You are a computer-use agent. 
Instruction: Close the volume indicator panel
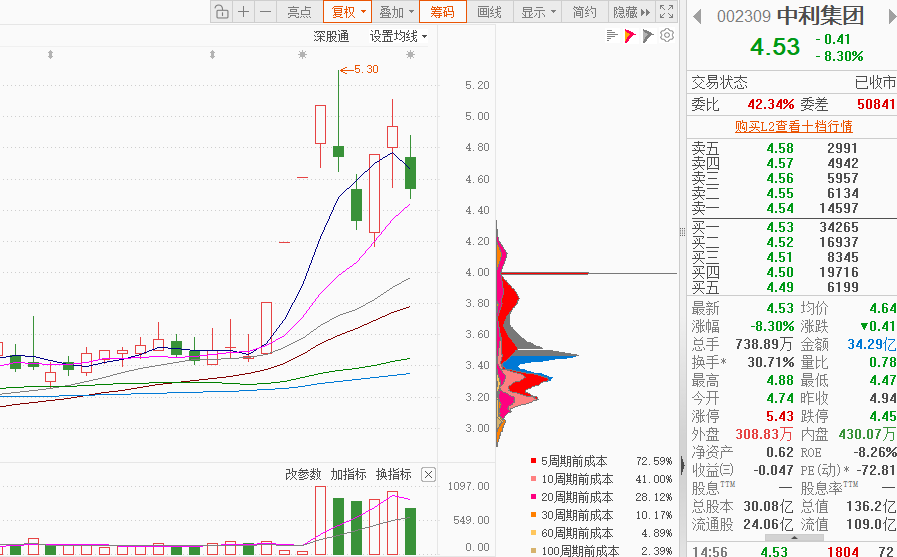pos(428,474)
